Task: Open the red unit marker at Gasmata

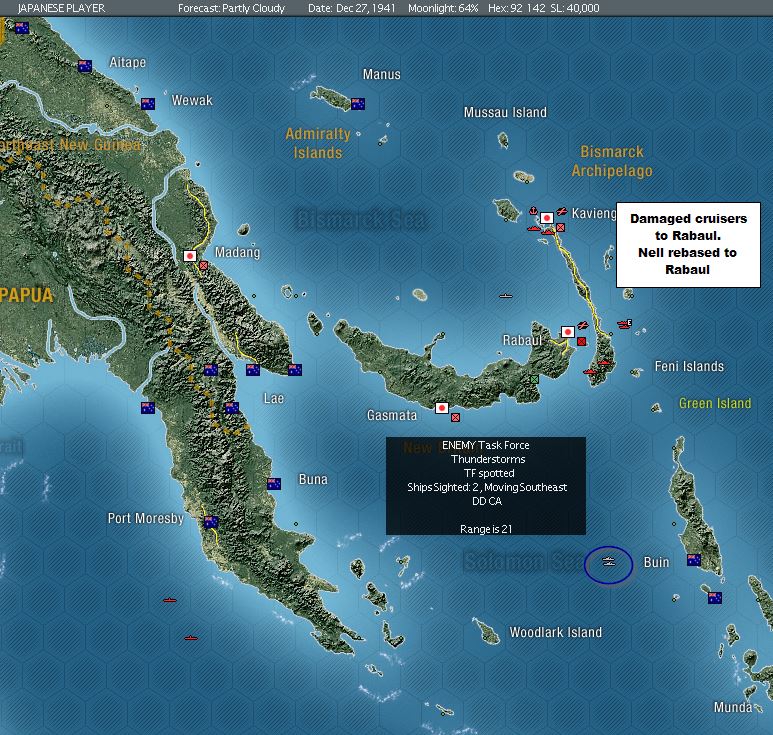Action: point(456,418)
